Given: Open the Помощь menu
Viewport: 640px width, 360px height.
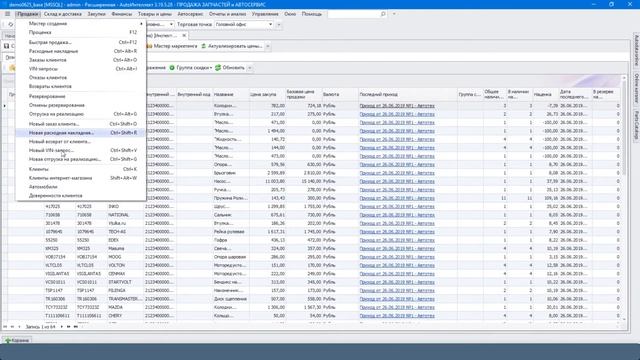Looking at the screenshot, I should (311, 14).
